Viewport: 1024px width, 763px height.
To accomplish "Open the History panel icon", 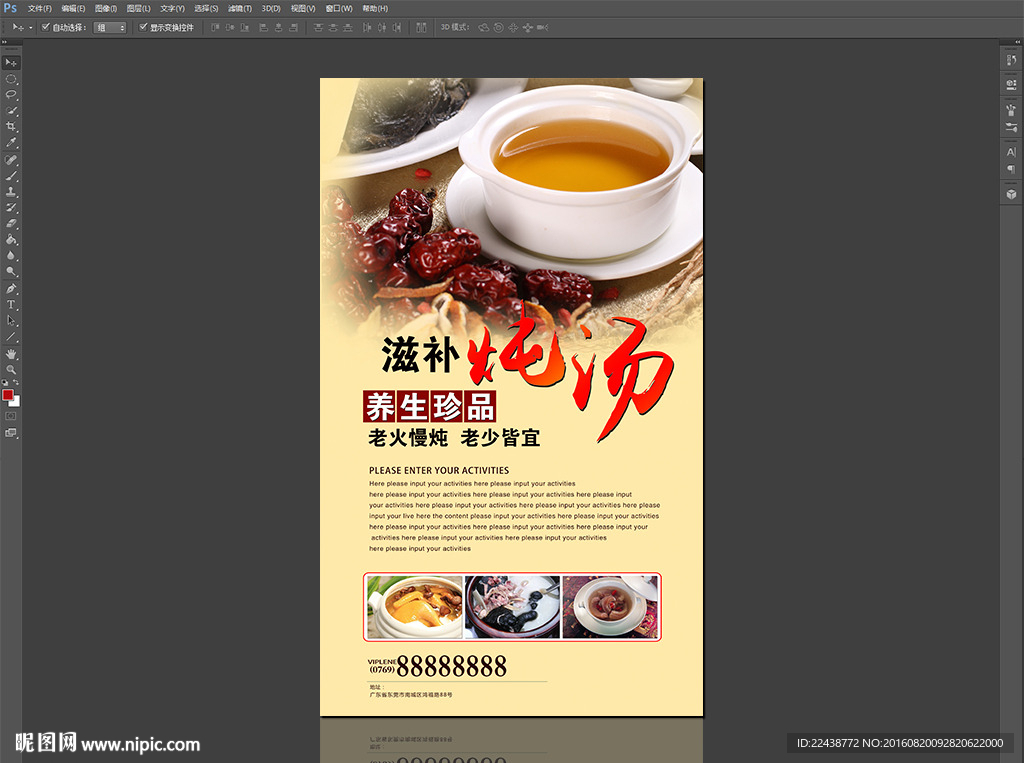I will click(1011, 60).
